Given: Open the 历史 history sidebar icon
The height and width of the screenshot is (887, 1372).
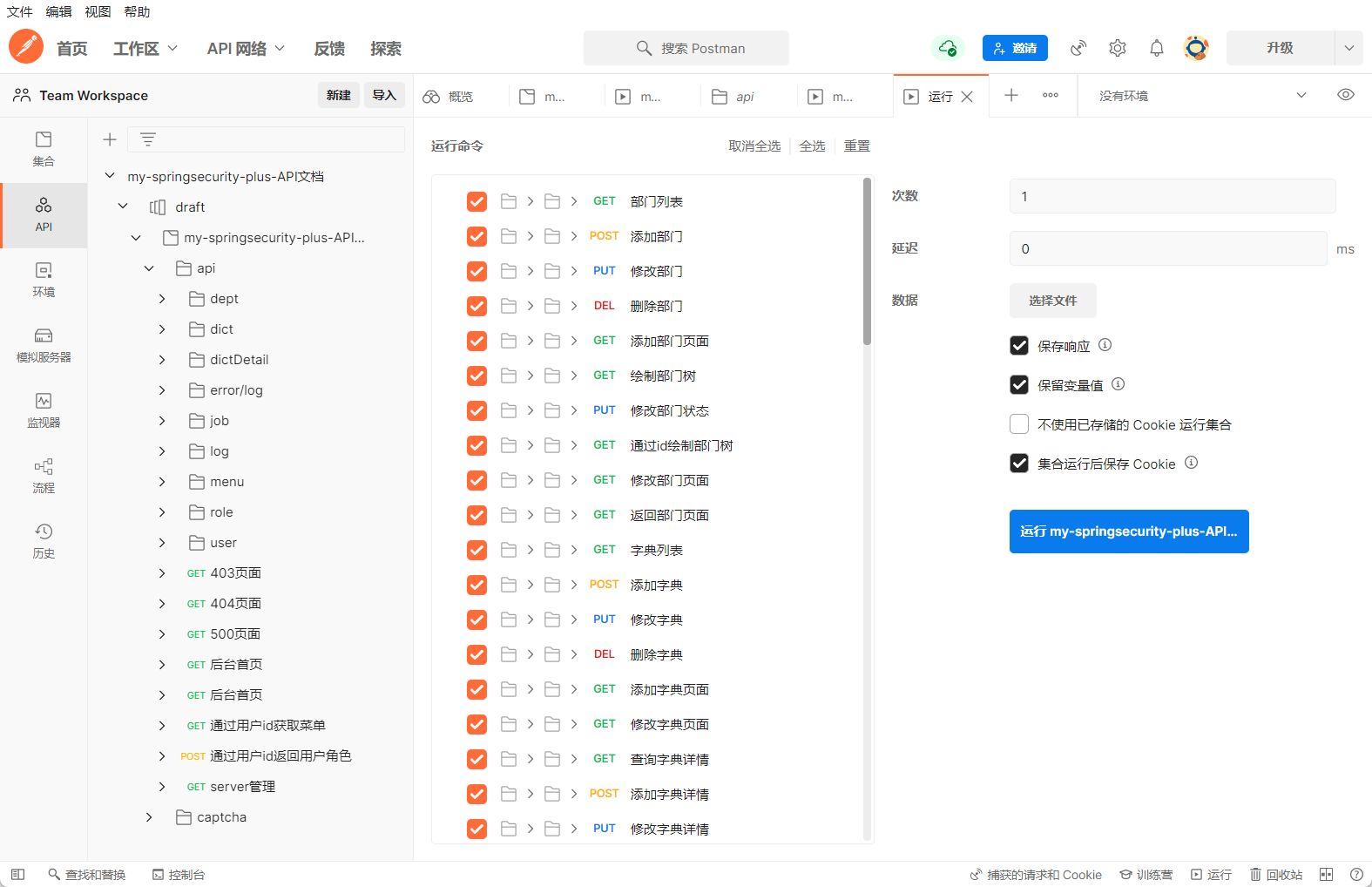Looking at the screenshot, I should [44, 542].
